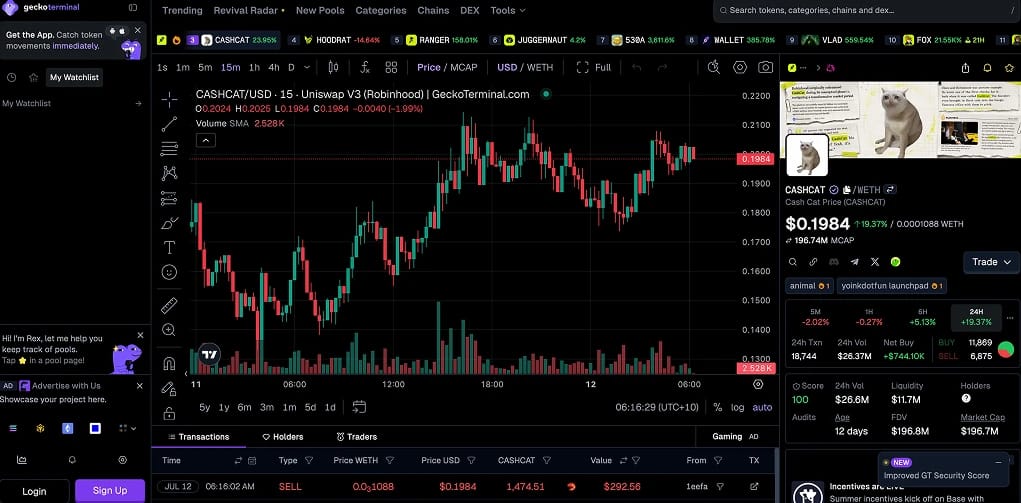The width and height of the screenshot is (1021, 503).
Task: Click the animal category tag
Action: (809, 285)
